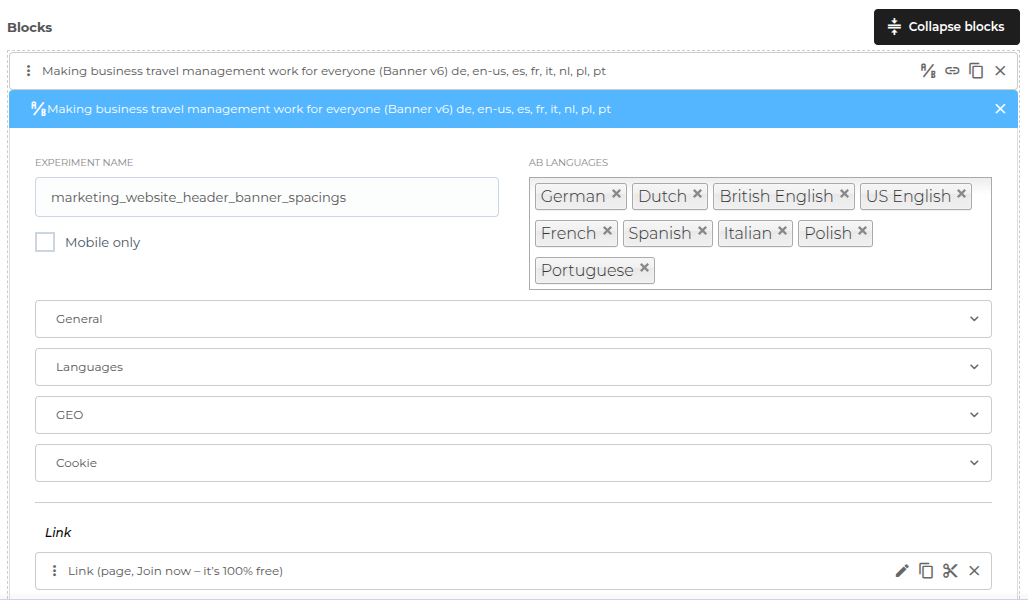Viewport: 1028px width, 601px height.
Task: Click the A/B test icon in banner block header
Action: (928, 71)
